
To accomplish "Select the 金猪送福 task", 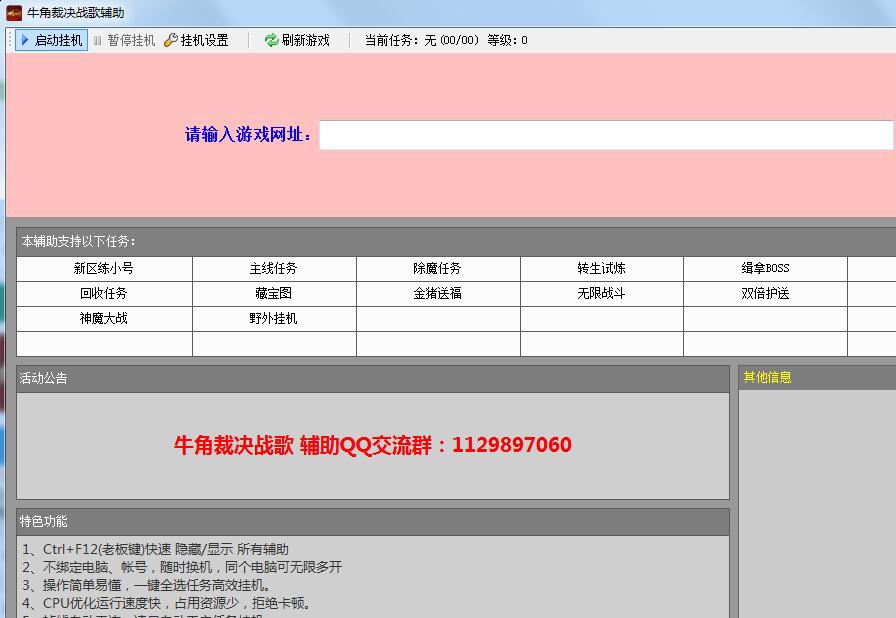I will click(438, 295).
